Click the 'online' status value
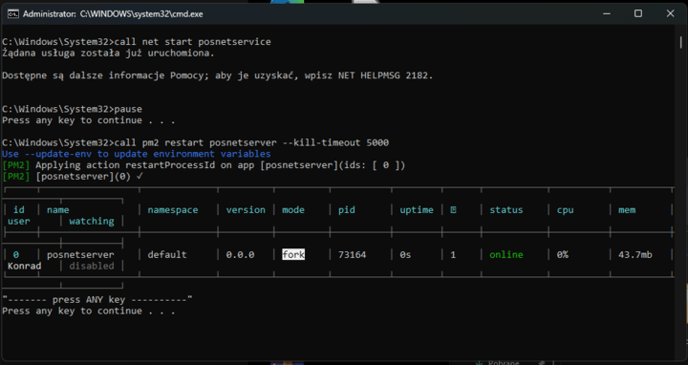Screen dimensions: 688x365 506,254
